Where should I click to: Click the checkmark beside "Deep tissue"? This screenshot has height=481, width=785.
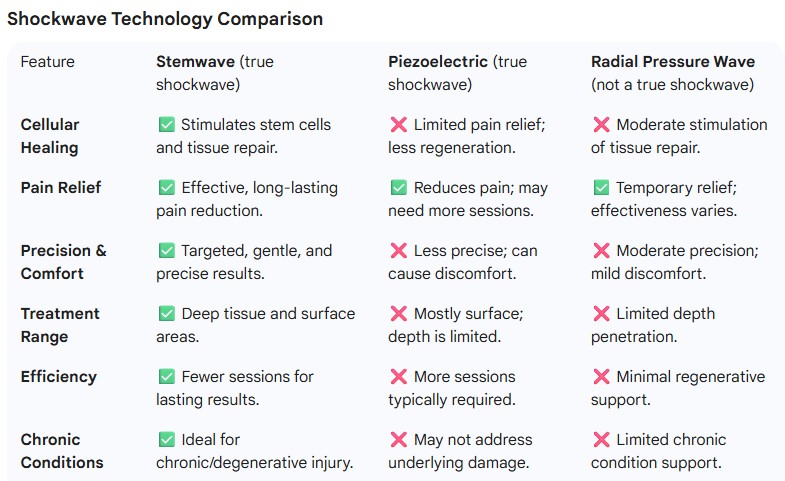click(166, 314)
